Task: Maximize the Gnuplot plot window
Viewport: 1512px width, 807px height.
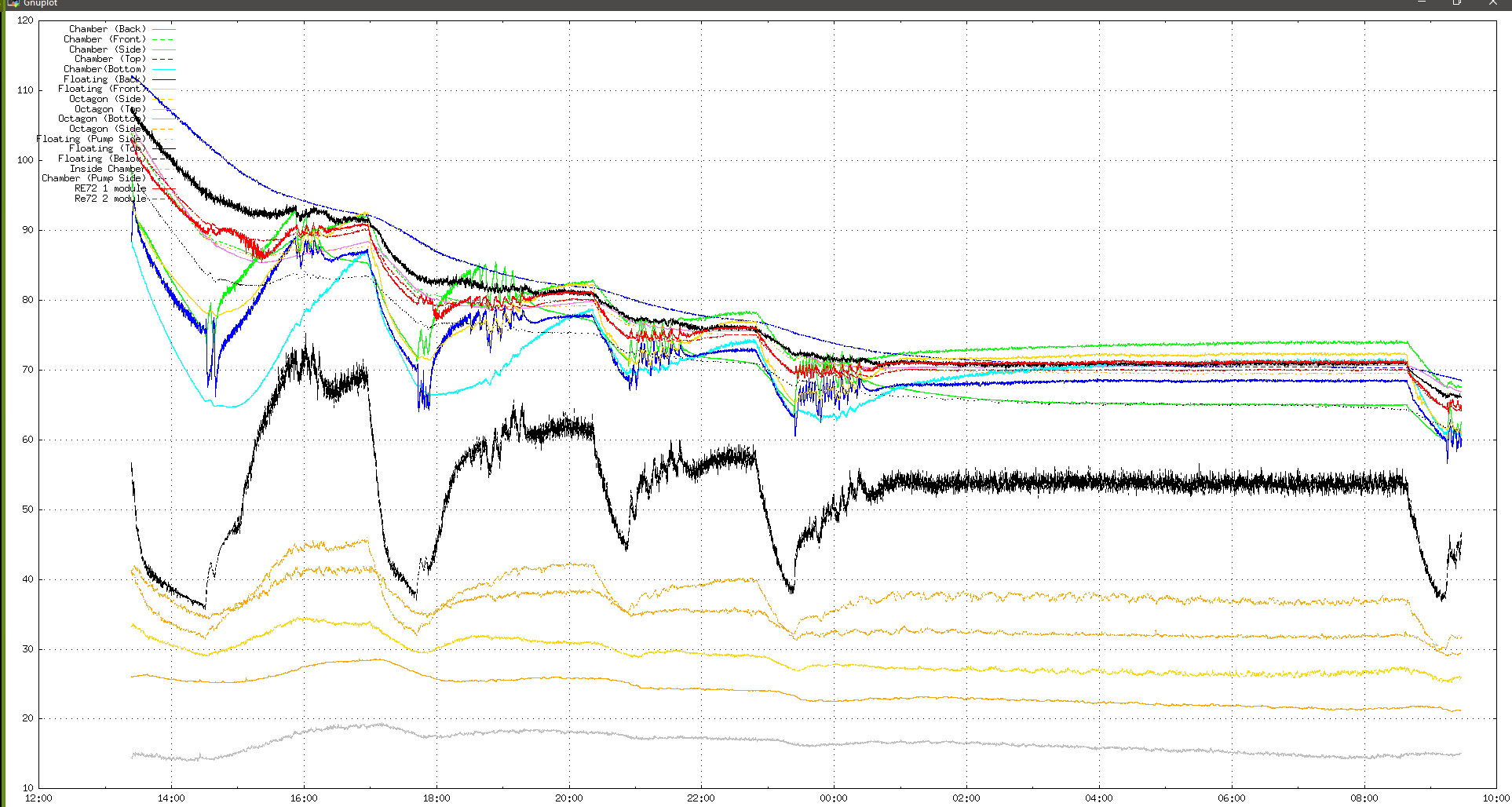Action: [1457, 3]
